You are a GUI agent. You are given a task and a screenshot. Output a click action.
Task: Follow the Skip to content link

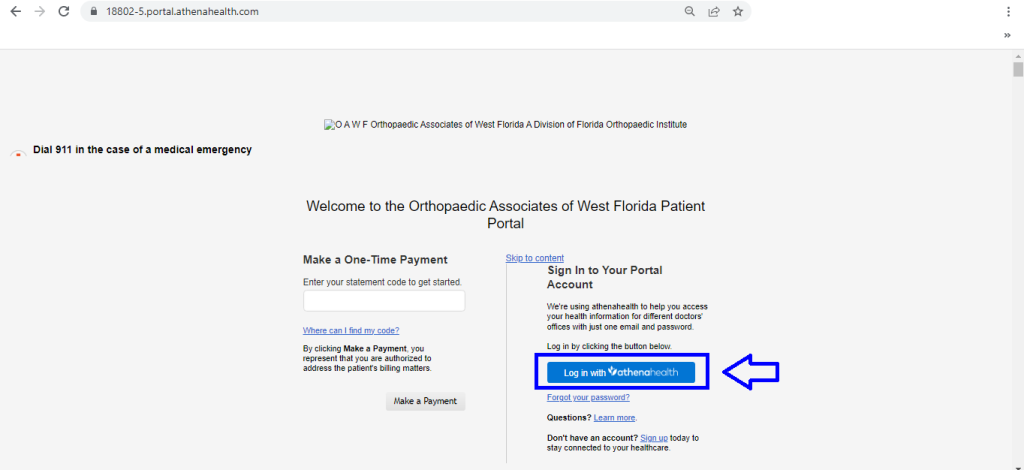coord(535,258)
